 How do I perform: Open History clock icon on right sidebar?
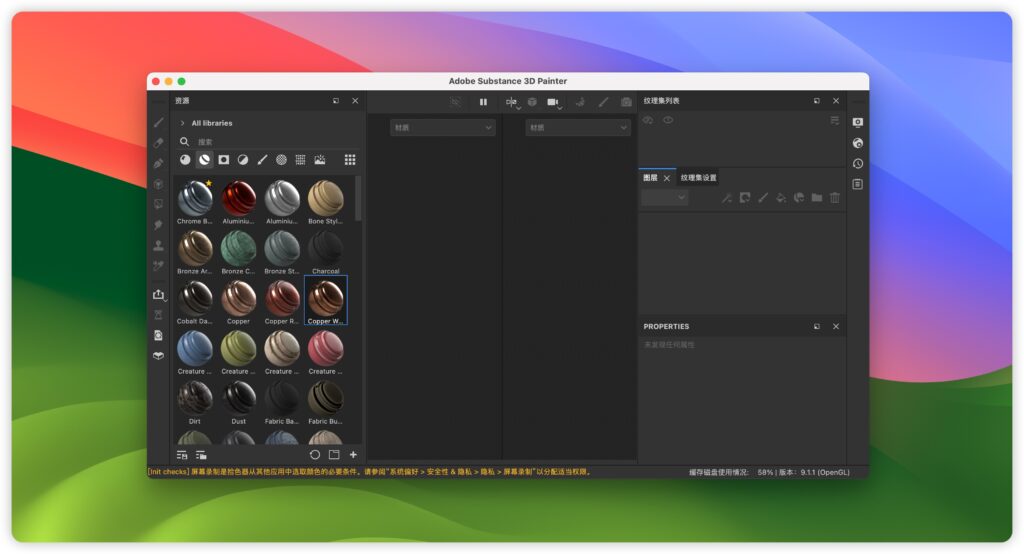(x=858, y=163)
